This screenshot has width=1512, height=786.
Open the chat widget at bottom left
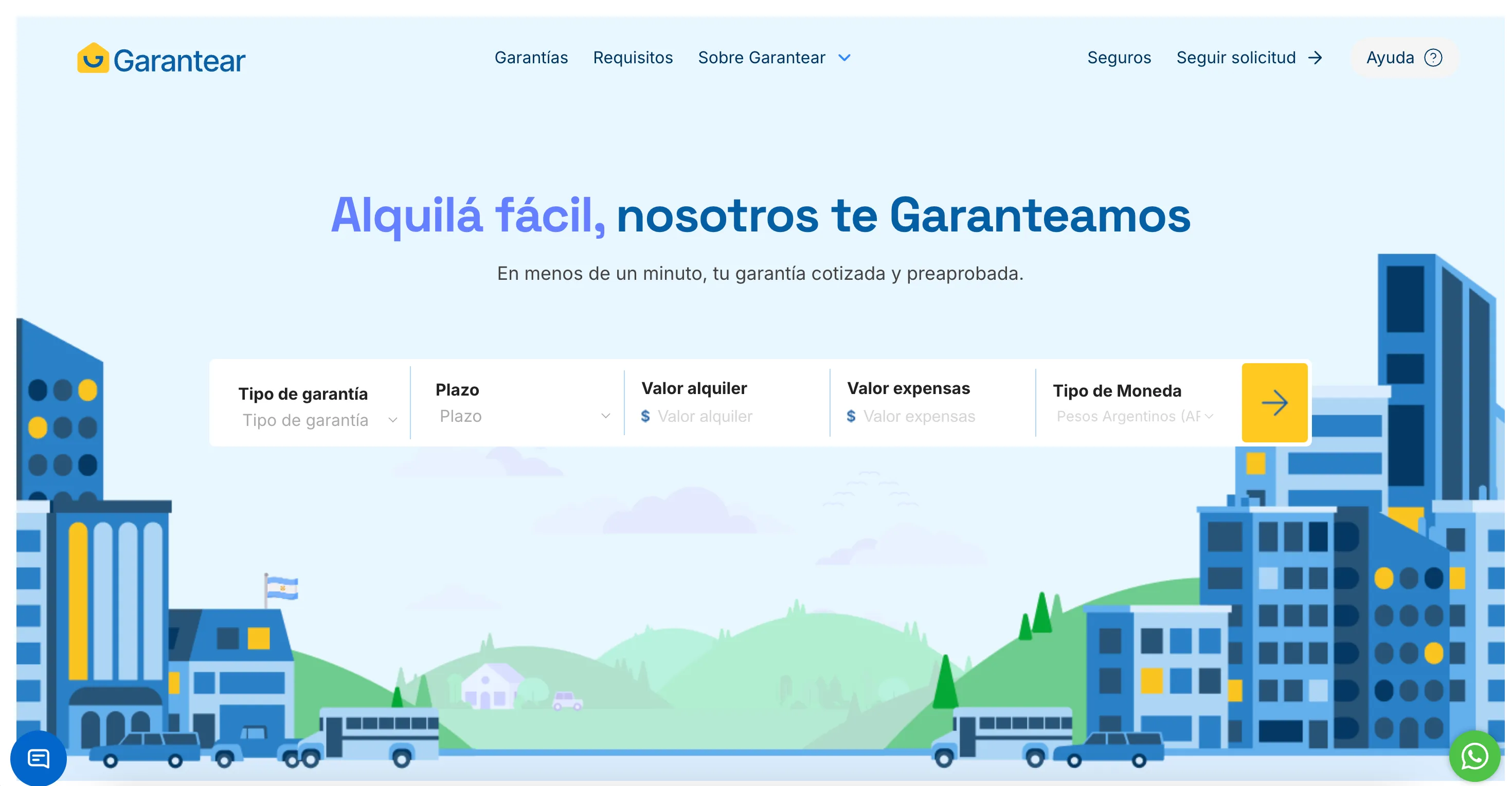pos(38,758)
